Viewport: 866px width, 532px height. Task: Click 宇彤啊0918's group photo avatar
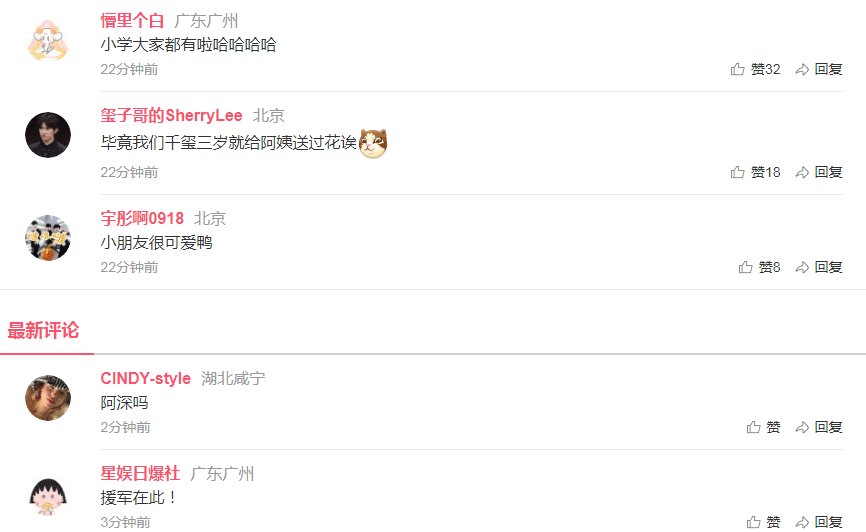[48, 238]
